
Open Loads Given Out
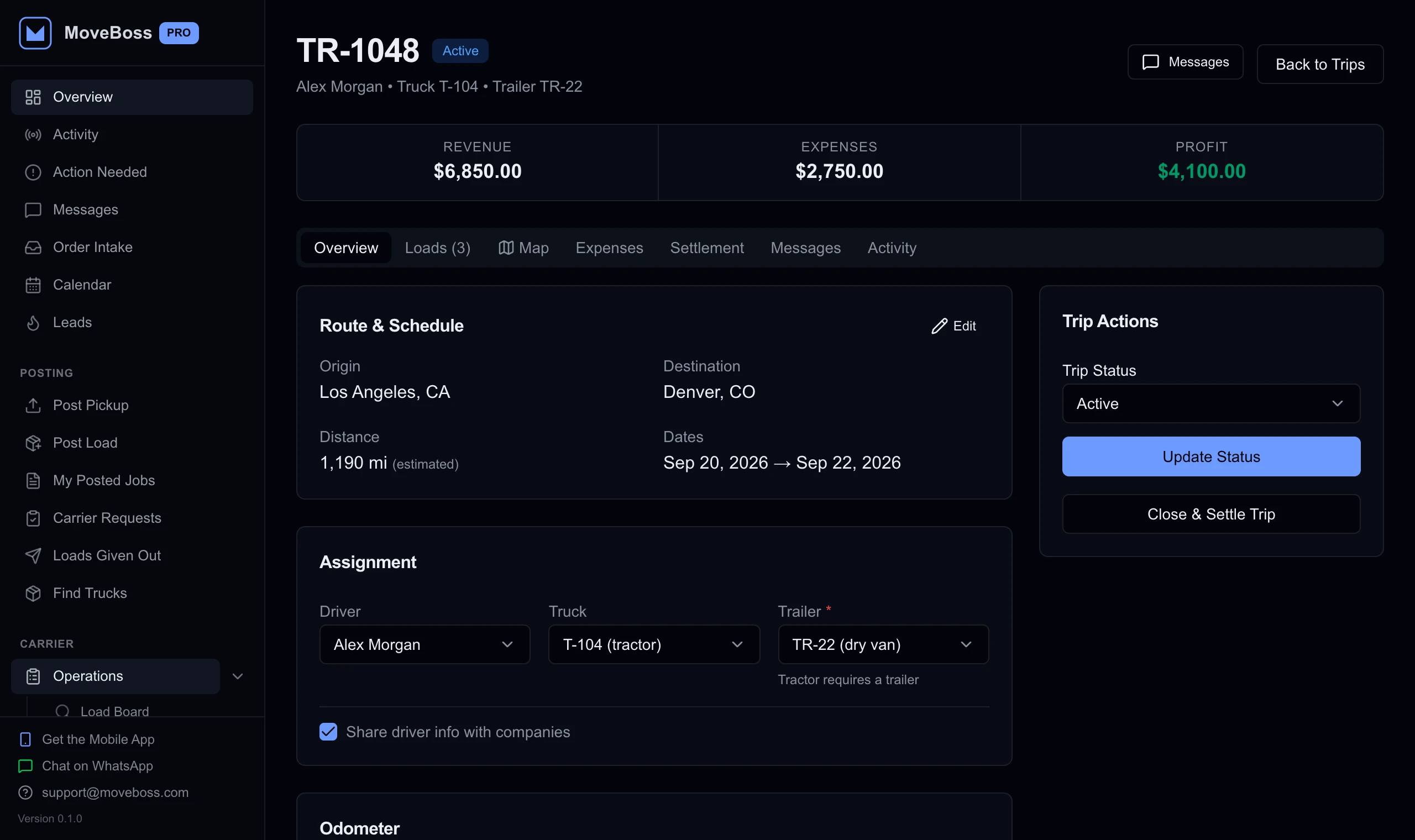point(132,555)
